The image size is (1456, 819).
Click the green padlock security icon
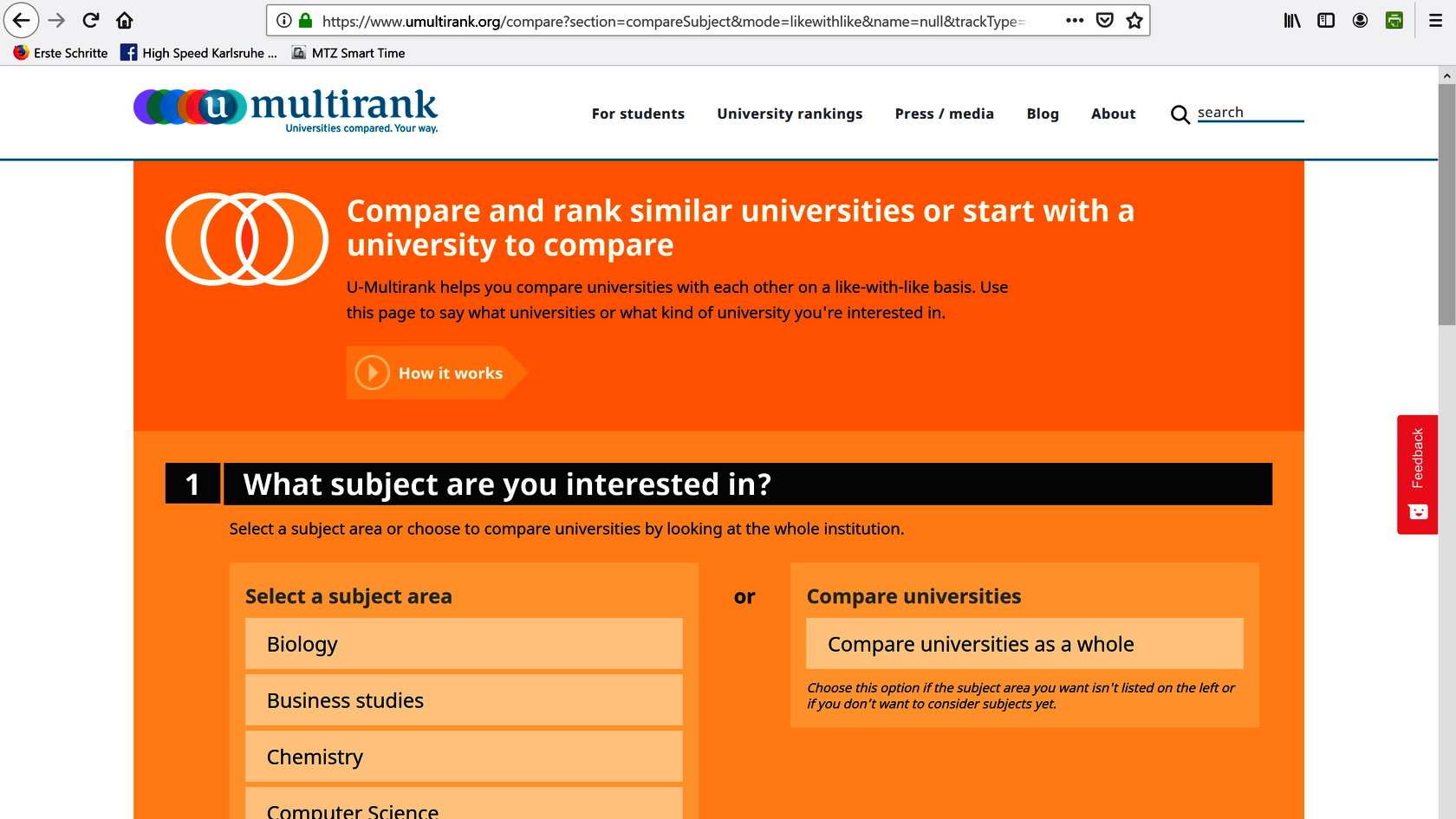click(305, 20)
